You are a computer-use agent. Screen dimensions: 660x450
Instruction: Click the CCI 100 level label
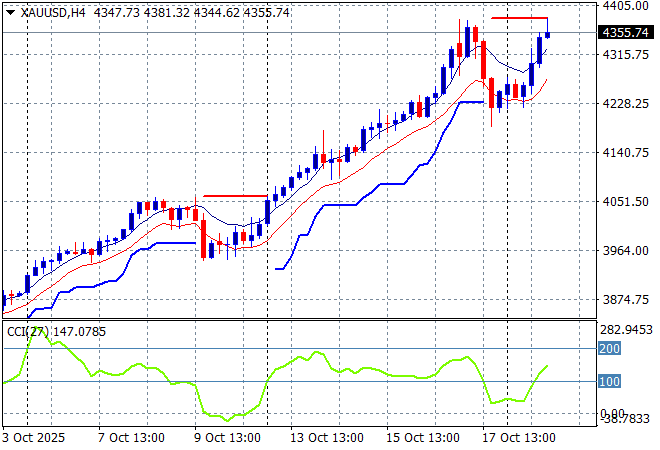coord(610,381)
